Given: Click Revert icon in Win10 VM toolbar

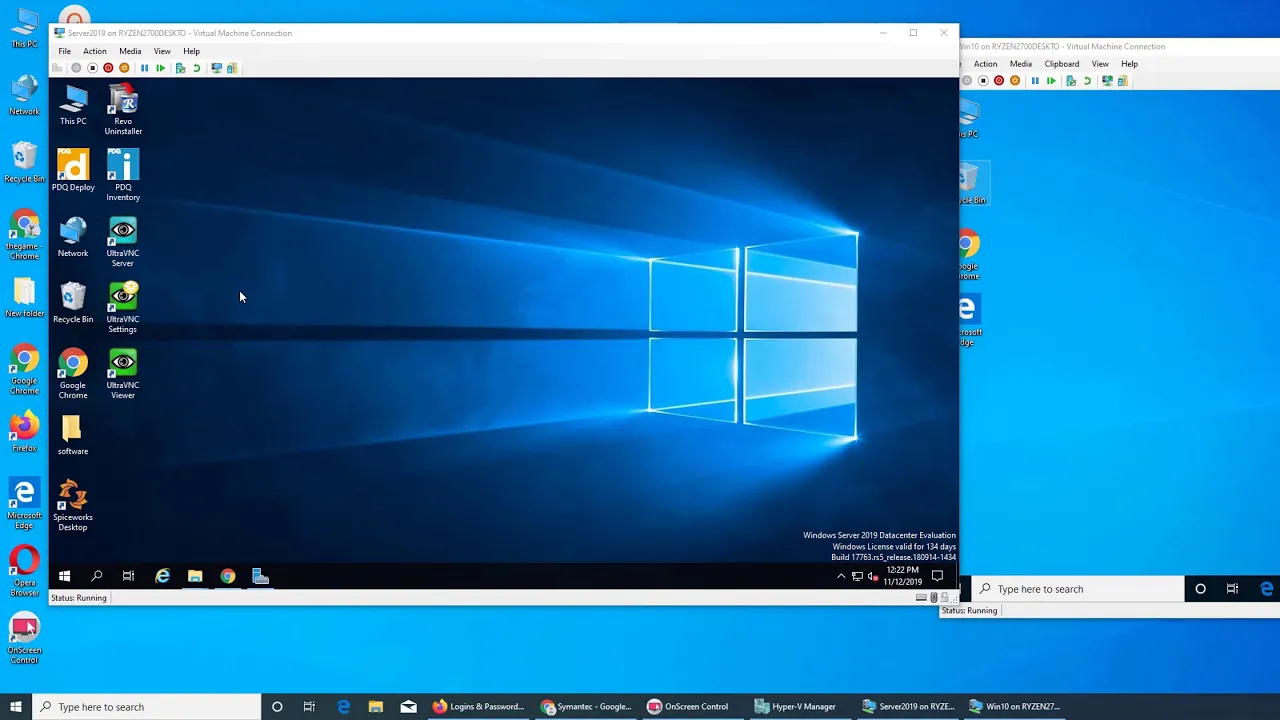Looking at the screenshot, I should pos(1087,81).
